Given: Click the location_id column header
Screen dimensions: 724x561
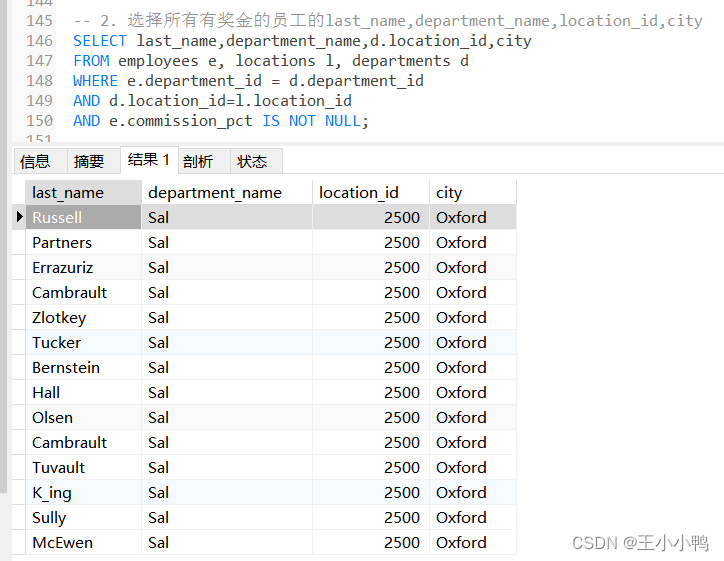Looking at the screenshot, I should pos(371,193).
